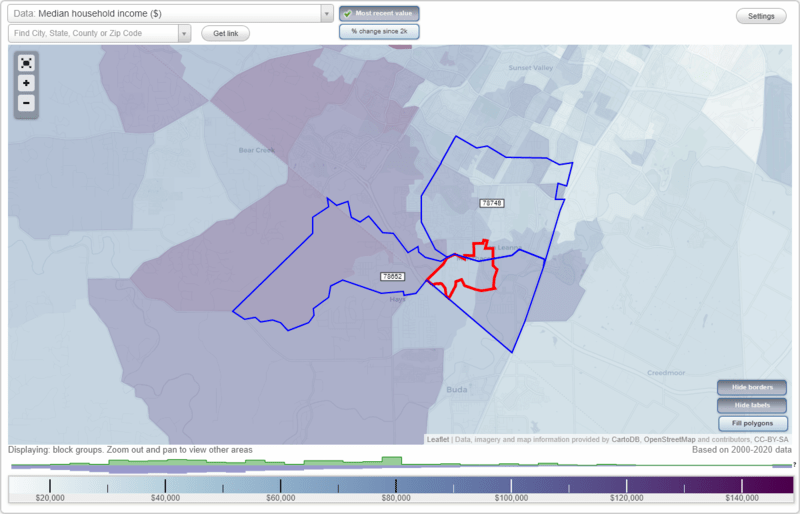Image resolution: width=800 pixels, height=514 pixels.
Task: Focus the Find City, State, County field
Action: click(x=93, y=34)
